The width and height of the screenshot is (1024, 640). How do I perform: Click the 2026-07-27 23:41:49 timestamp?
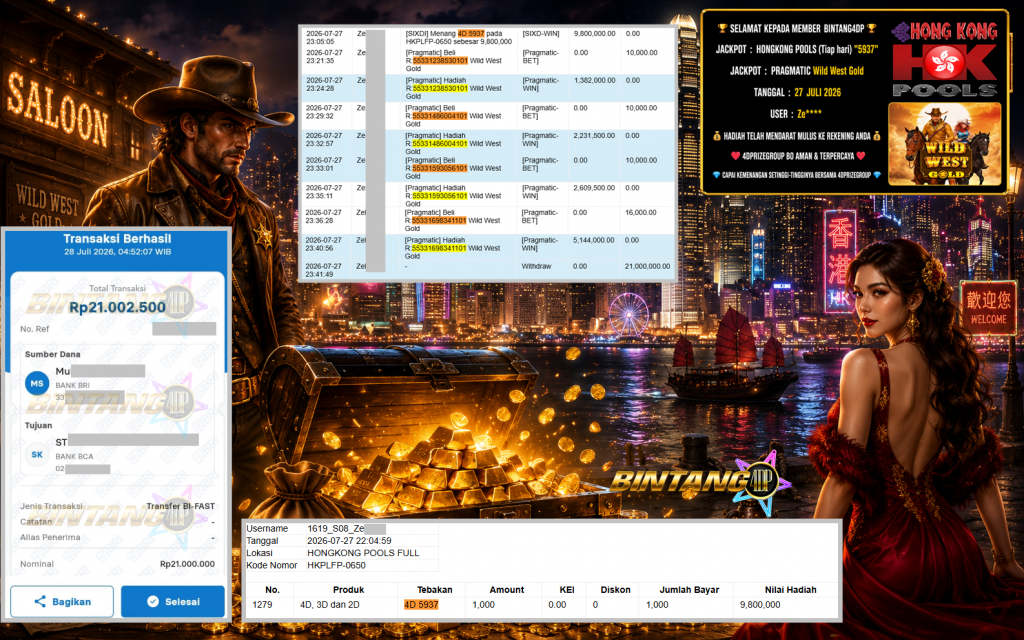pyautogui.click(x=323, y=270)
